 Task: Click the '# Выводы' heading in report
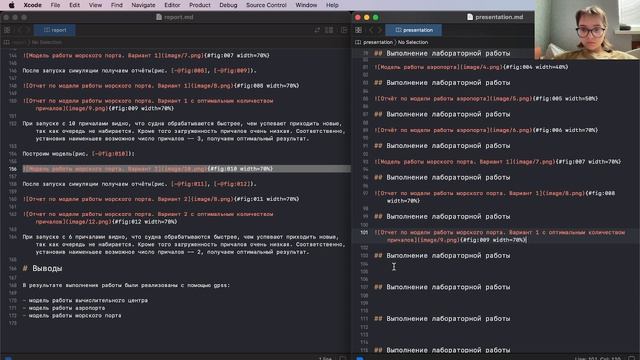coord(42,268)
